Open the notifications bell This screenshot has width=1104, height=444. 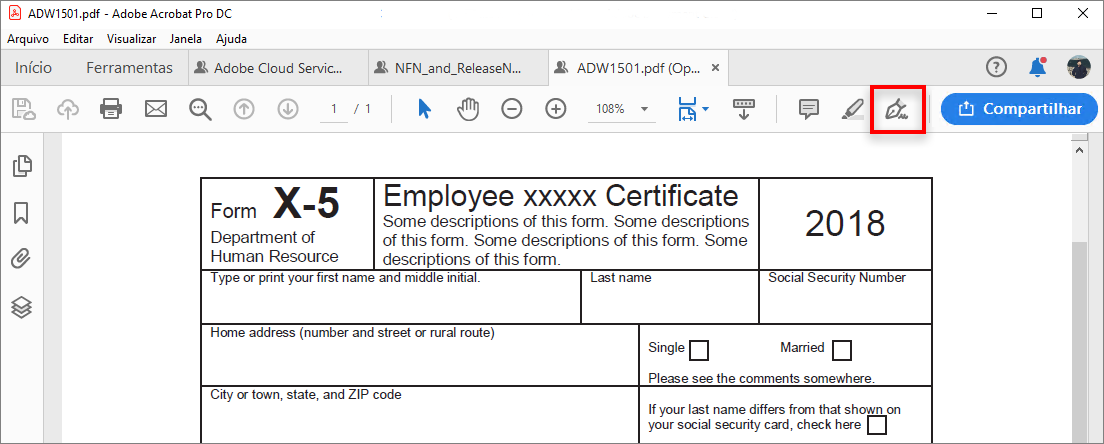1037,68
